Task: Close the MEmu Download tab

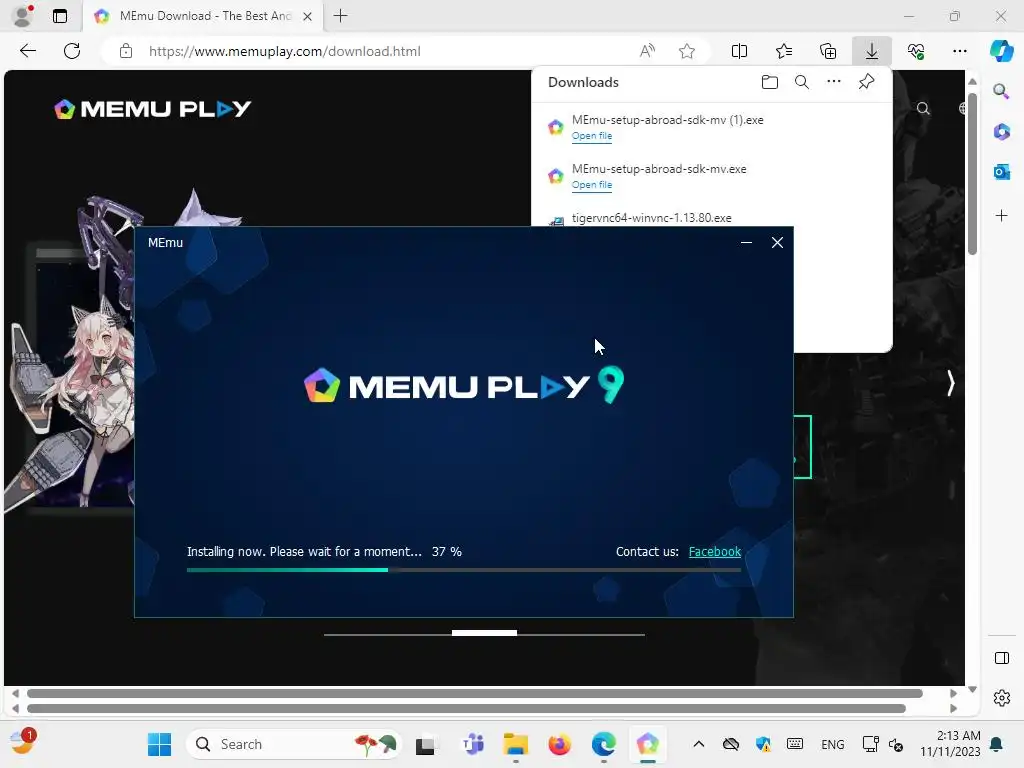Action: coord(307,16)
